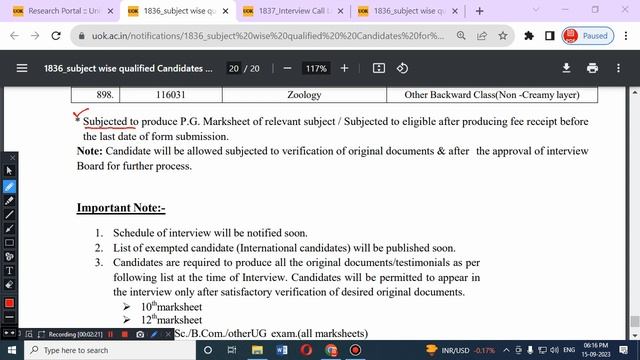The image size is (640, 360).
Task: Pause the screen recording
Action: [x=110, y=334]
